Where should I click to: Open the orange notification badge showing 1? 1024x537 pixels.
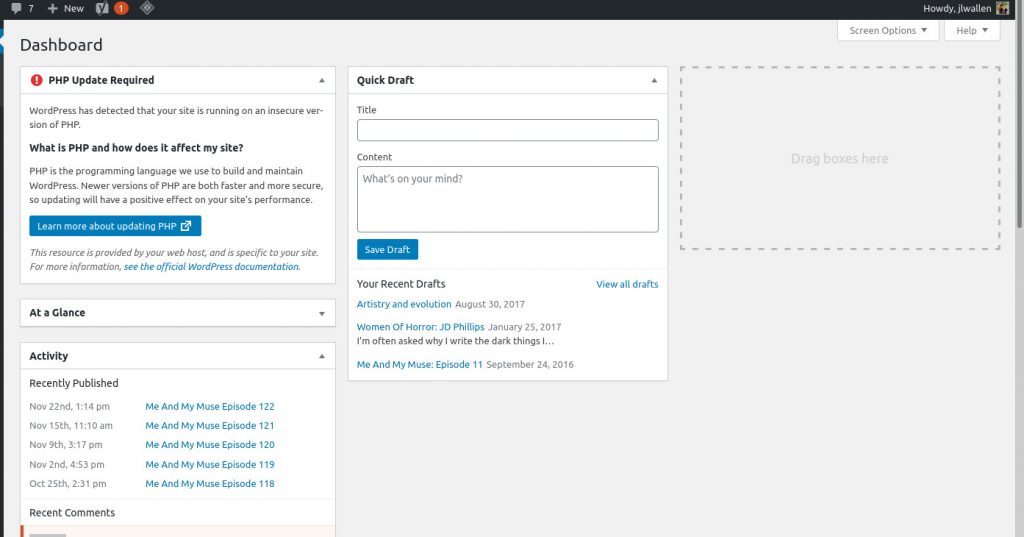[121, 8]
